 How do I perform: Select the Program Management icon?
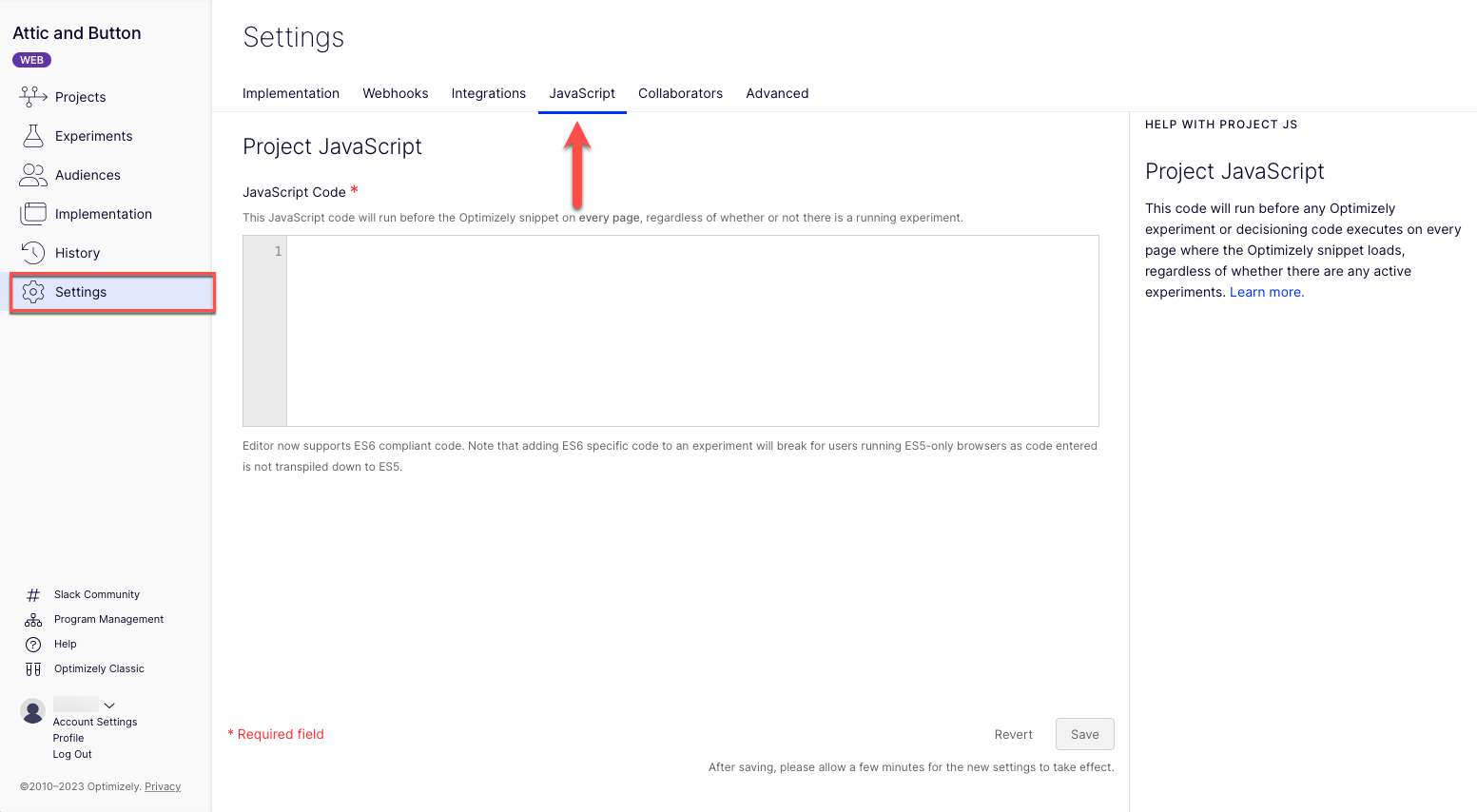click(31, 618)
